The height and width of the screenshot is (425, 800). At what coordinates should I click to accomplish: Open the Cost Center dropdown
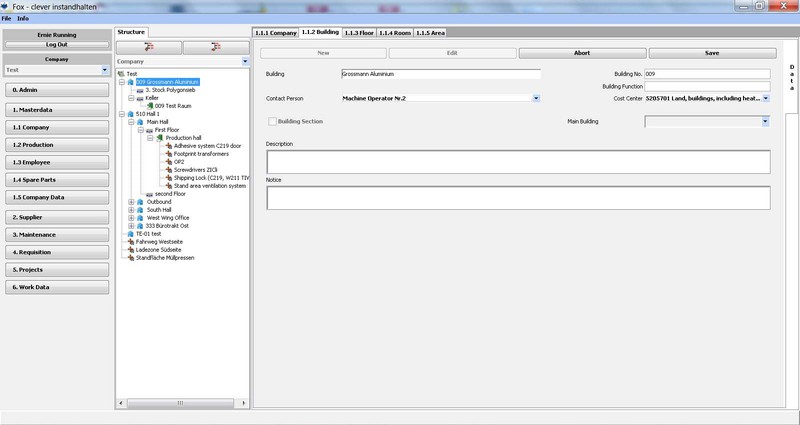coord(766,98)
